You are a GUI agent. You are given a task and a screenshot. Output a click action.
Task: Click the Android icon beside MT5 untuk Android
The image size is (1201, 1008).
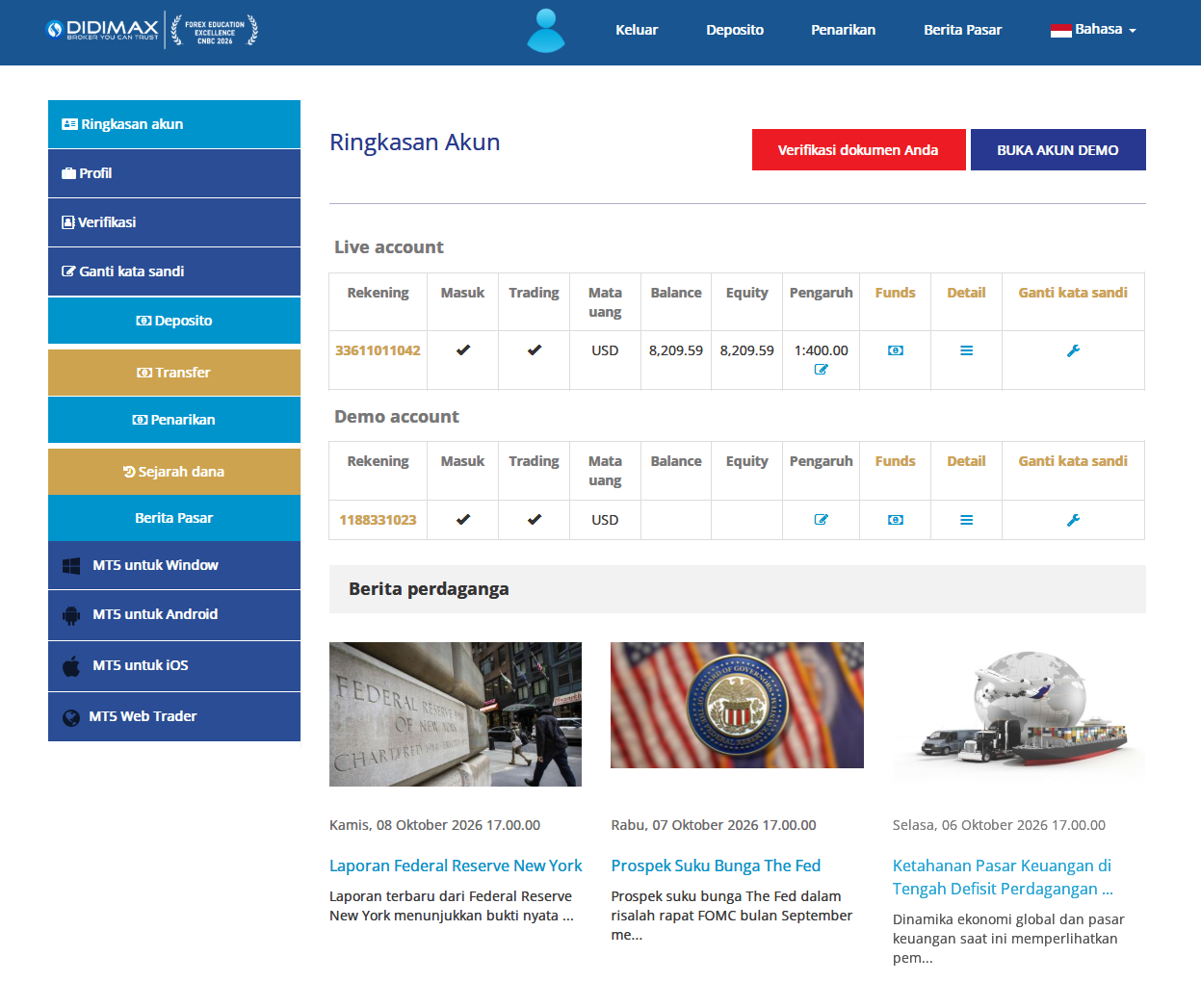[x=71, y=615]
